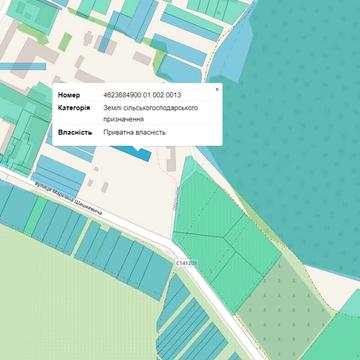360x360 pixels.
Task: Click the "Приватна власність" ownership value
Action: [134, 133]
